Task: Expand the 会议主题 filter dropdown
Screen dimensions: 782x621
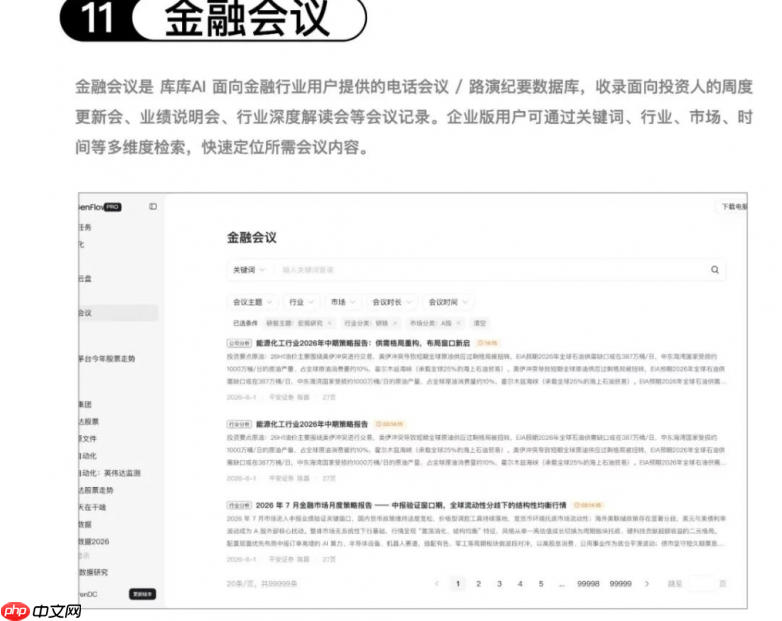Action: [x=252, y=302]
